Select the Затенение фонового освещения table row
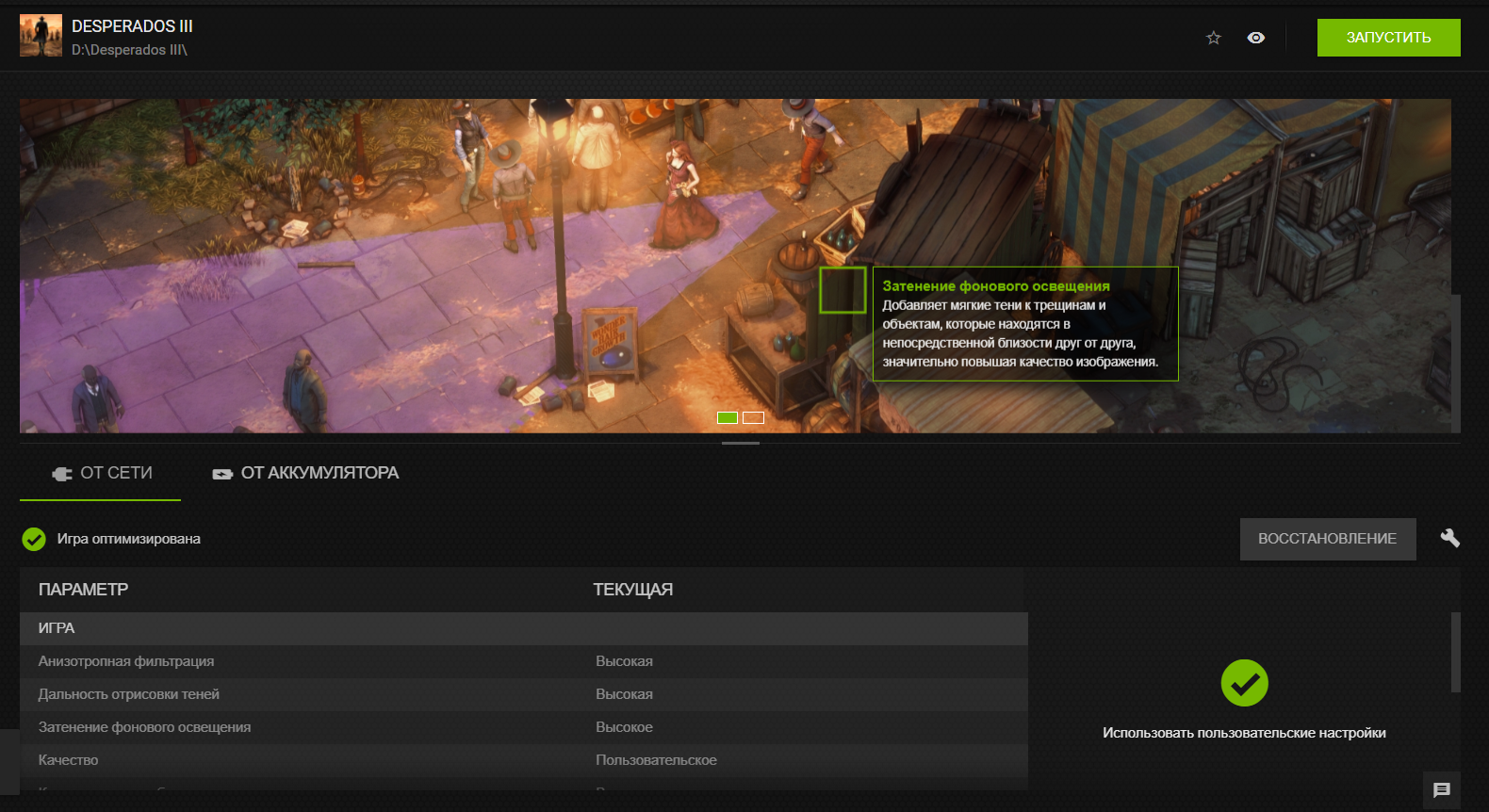 coord(524,727)
